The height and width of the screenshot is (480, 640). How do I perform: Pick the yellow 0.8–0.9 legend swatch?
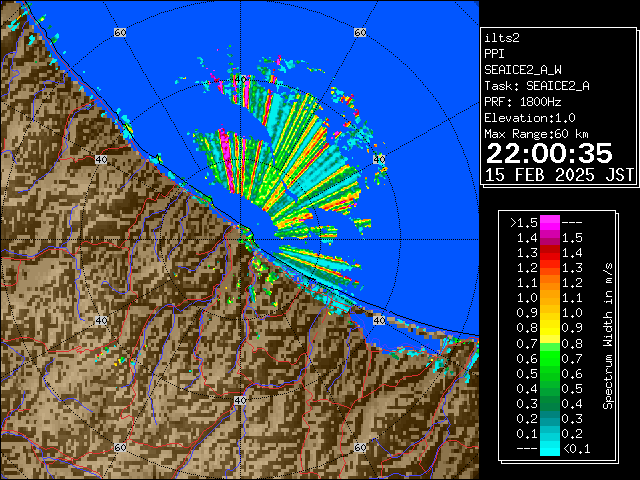pos(549,328)
